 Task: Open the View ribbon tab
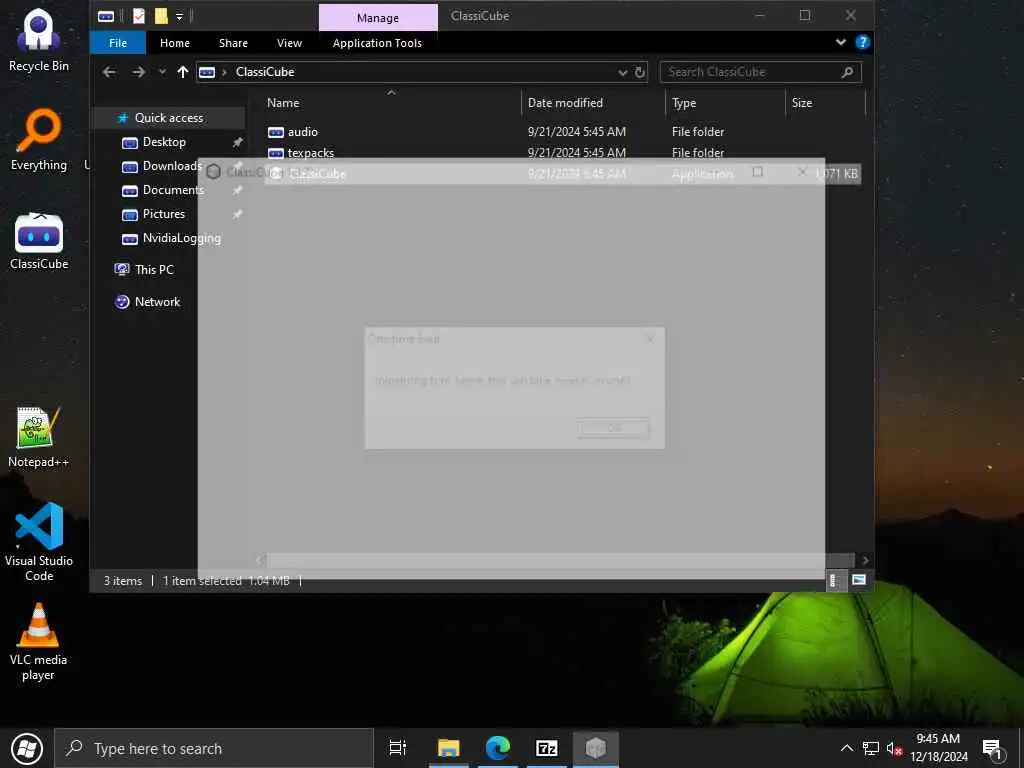point(289,43)
